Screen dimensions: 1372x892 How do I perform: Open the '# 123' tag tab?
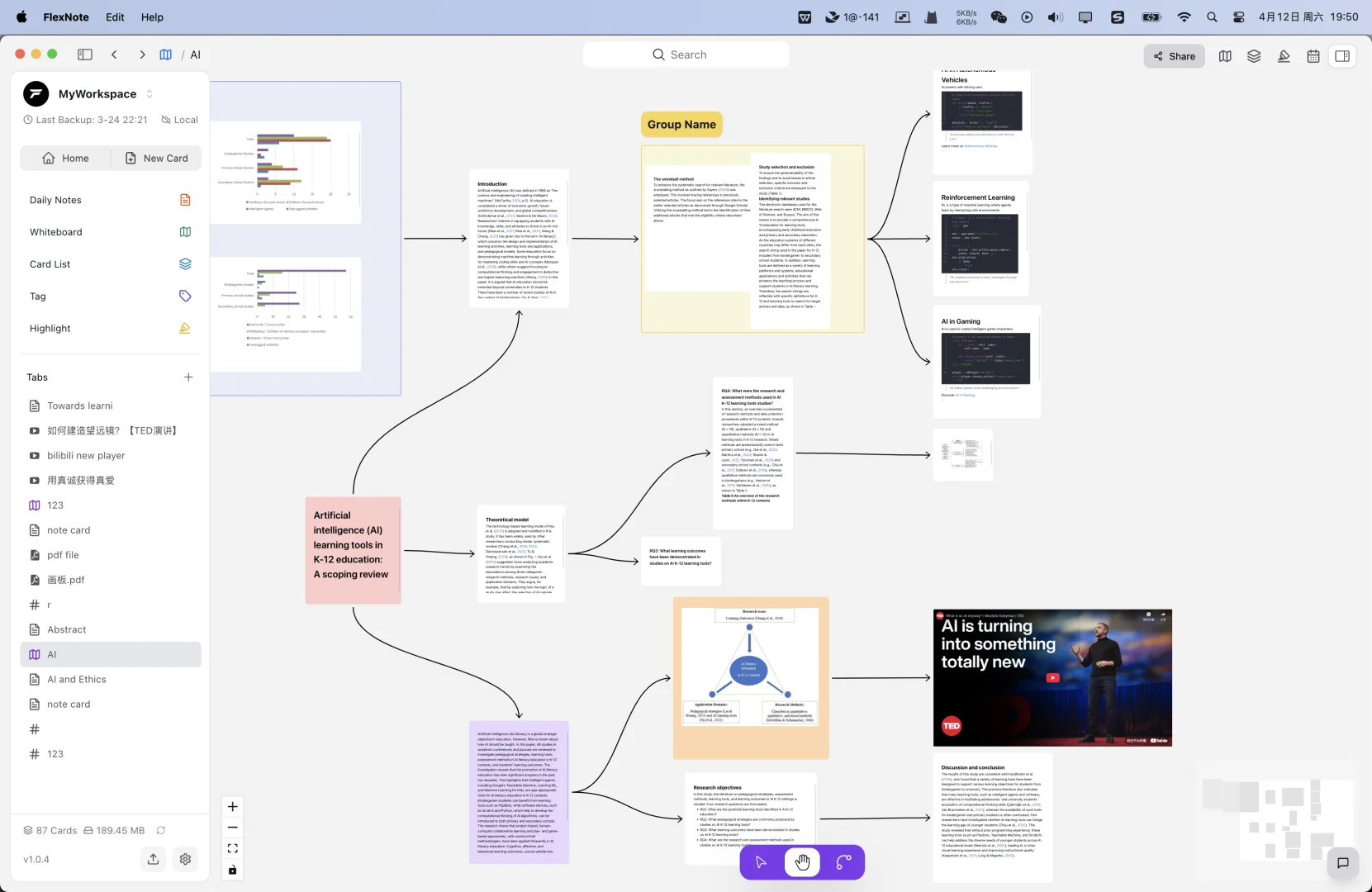pyautogui.click(x=111, y=754)
